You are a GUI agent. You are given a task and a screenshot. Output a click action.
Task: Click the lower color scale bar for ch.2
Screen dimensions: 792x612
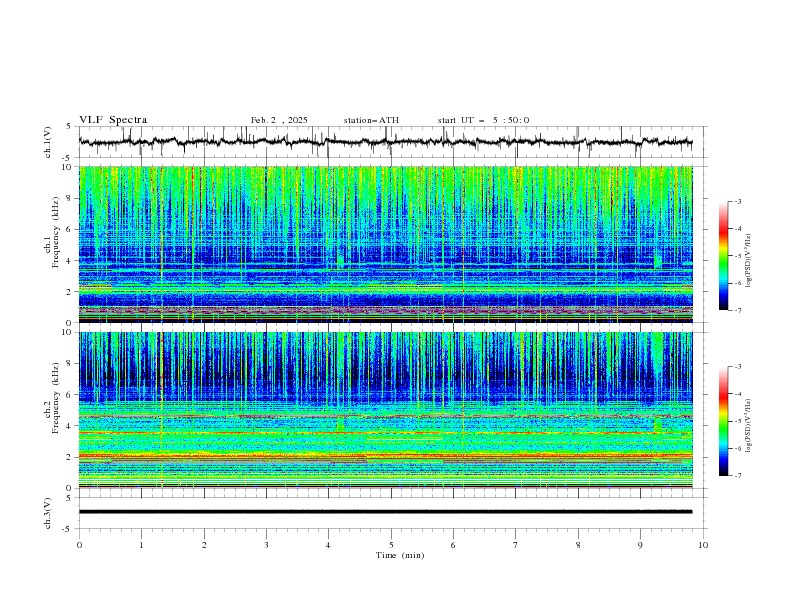(723, 421)
